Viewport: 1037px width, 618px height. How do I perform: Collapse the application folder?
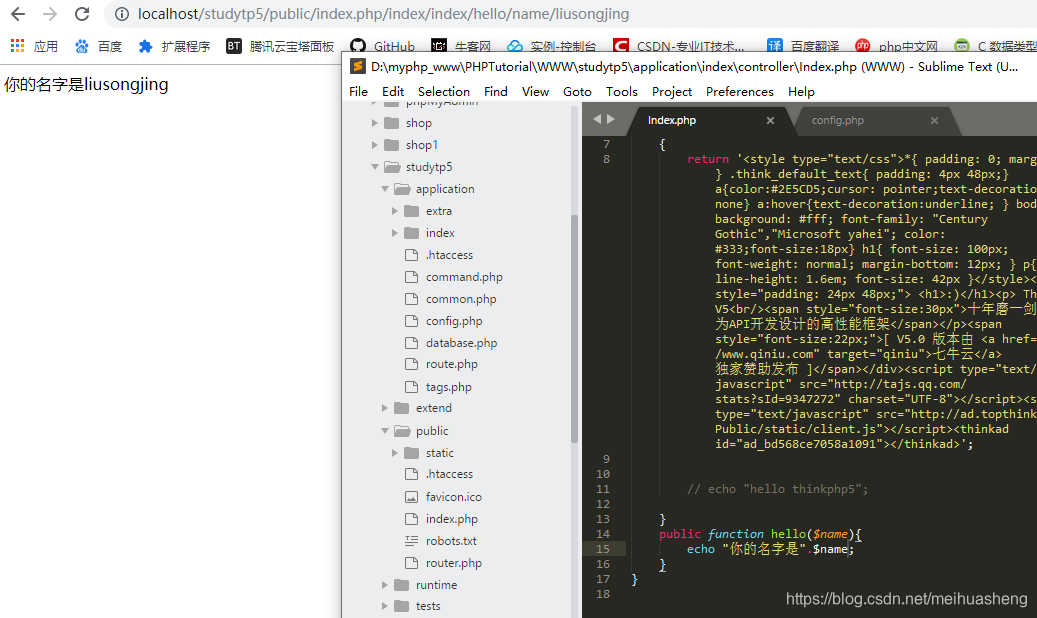pyautogui.click(x=385, y=189)
